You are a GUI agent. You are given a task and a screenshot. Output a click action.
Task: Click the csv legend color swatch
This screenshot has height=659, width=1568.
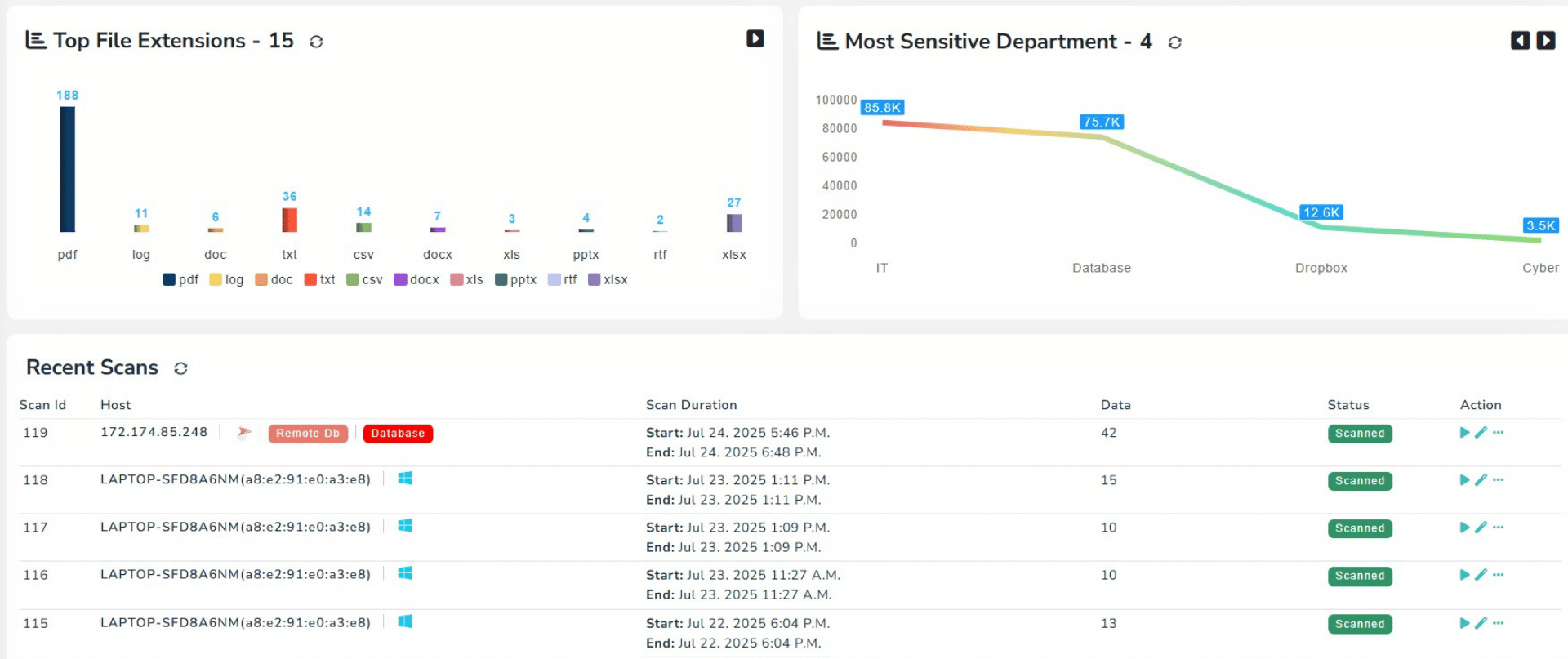(x=353, y=280)
